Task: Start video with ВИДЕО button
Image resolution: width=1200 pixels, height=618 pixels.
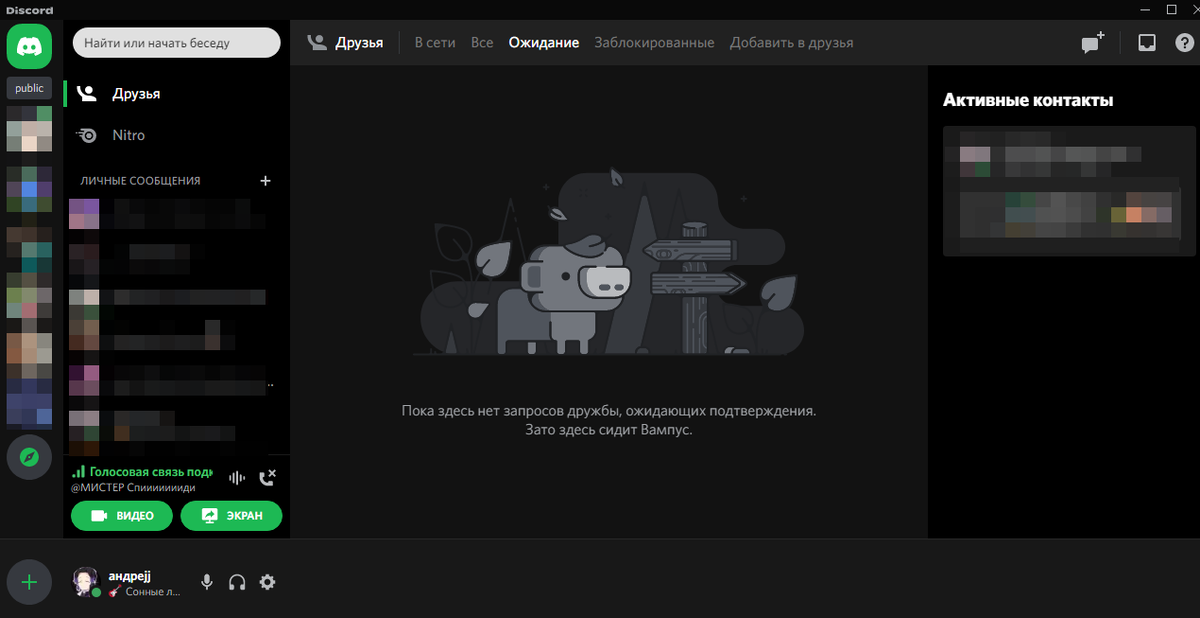Action: point(123,516)
